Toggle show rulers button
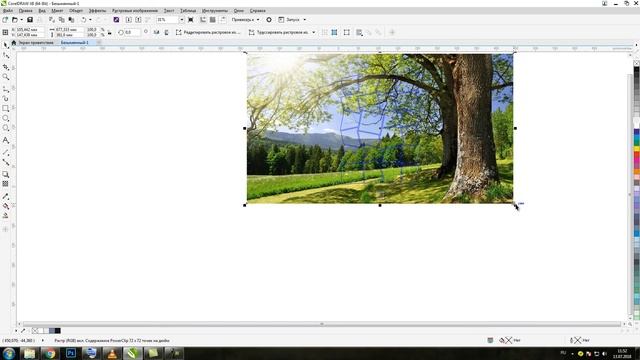The width and height of the screenshot is (640, 360). [x=203, y=20]
